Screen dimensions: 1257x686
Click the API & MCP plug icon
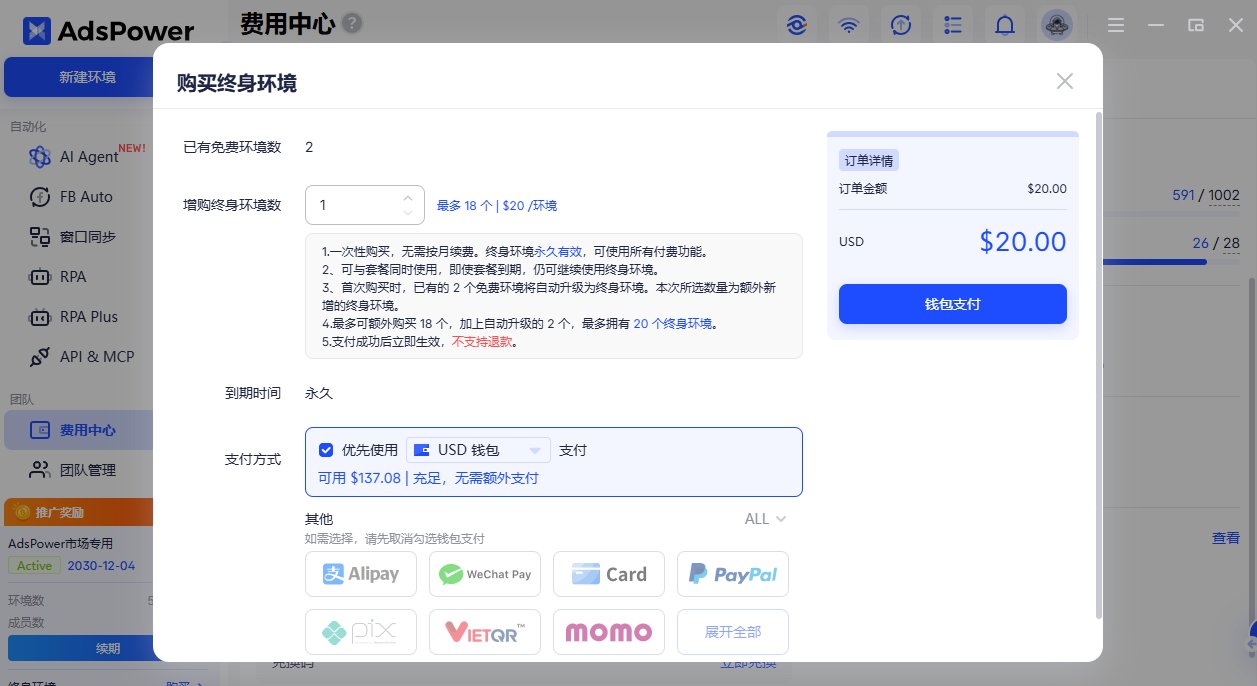pos(40,357)
